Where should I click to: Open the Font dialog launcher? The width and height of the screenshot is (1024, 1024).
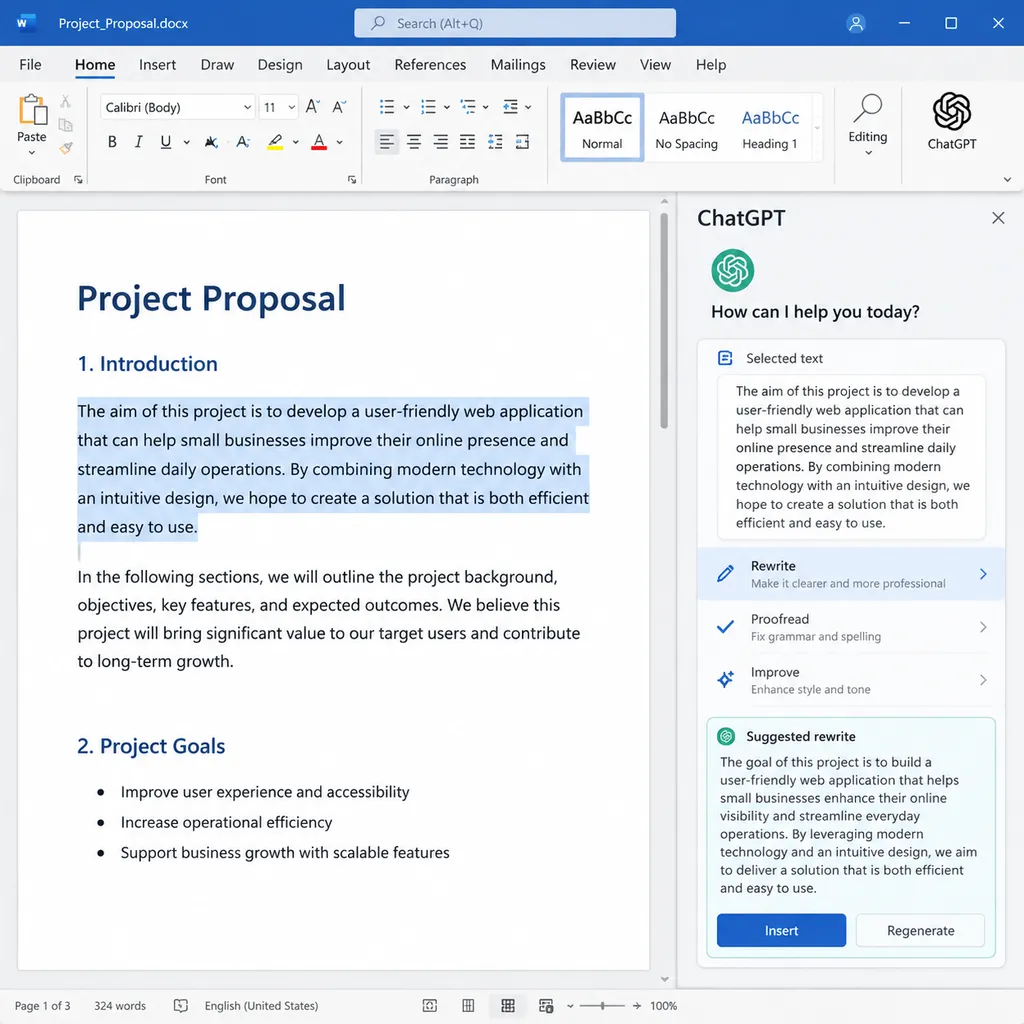tap(352, 180)
